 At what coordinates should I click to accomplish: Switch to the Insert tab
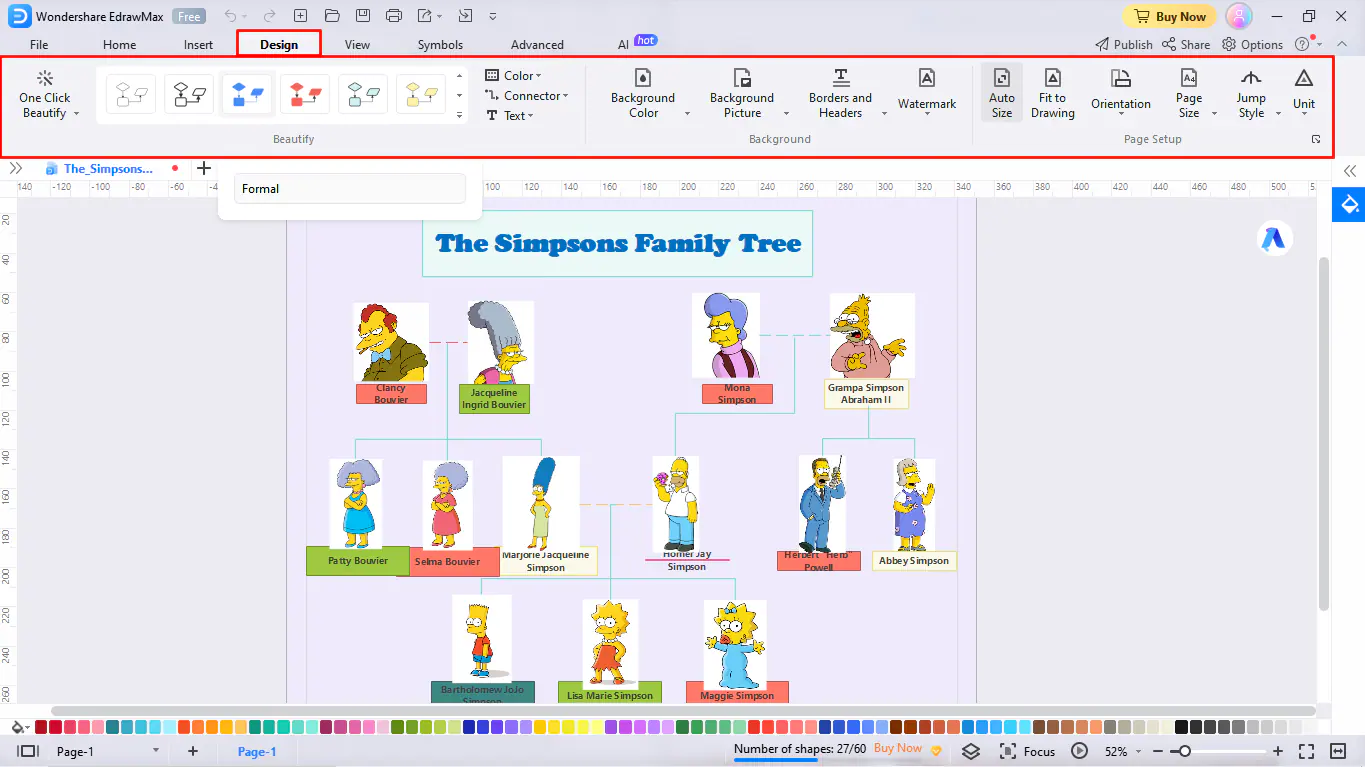pyautogui.click(x=198, y=45)
